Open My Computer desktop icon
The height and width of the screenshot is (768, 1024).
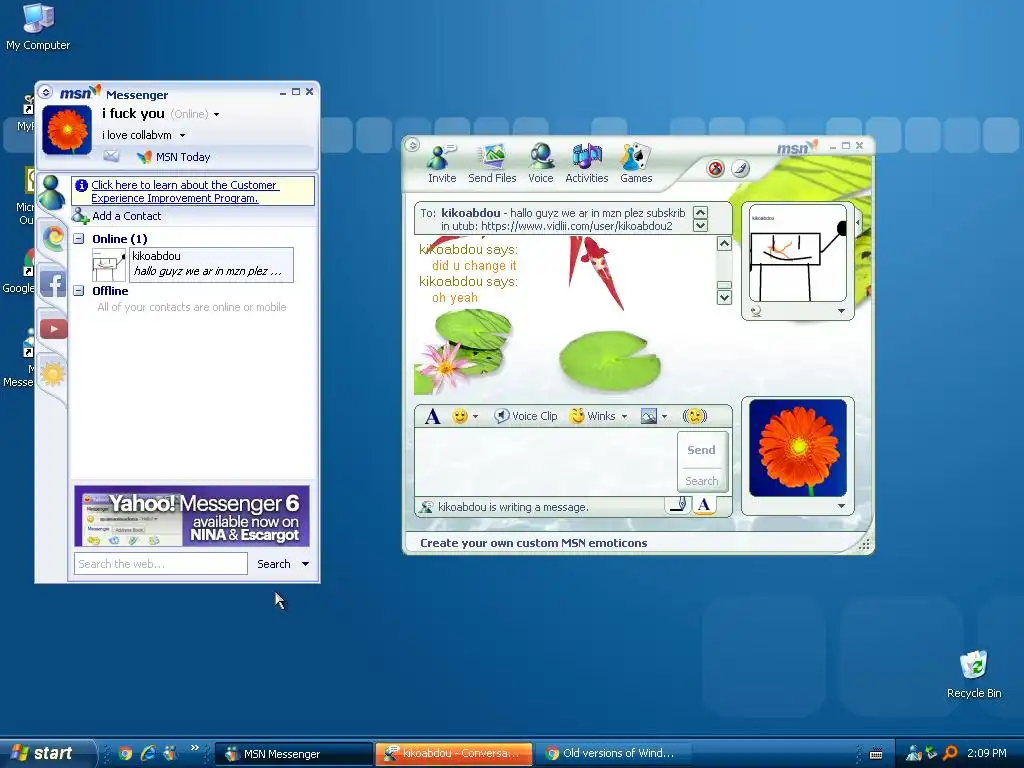click(38, 27)
